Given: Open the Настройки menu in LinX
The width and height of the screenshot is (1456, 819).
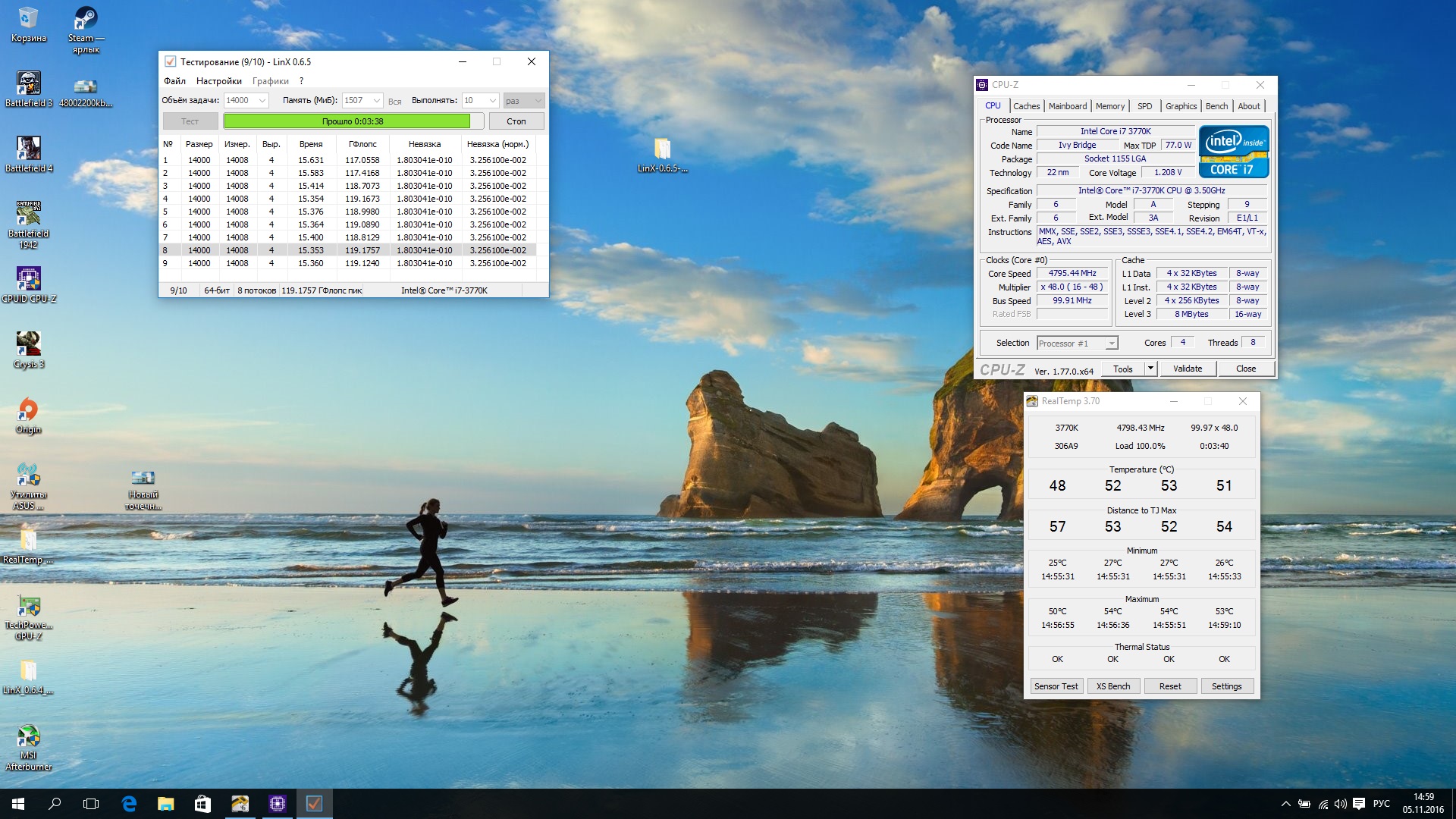Looking at the screenshot, I should 218,81.
